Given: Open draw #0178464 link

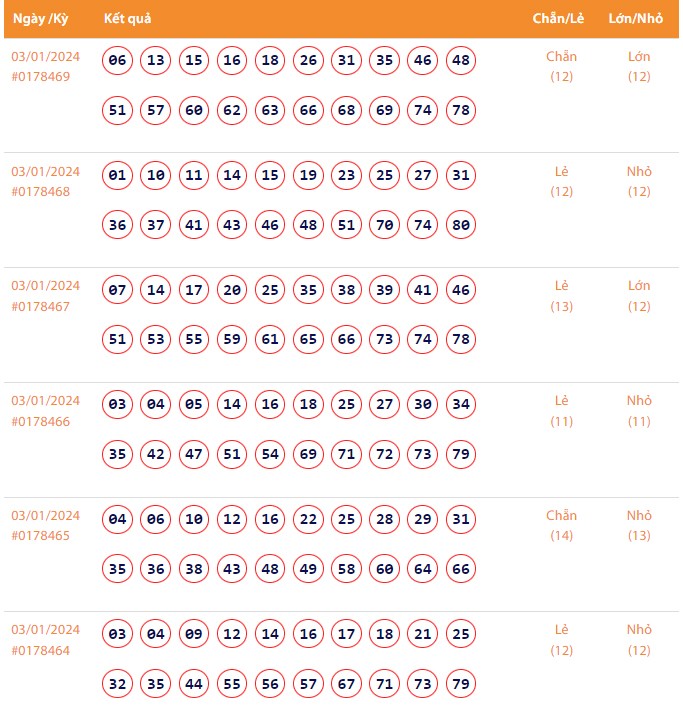Looking at the screenshot, I should pyautogui.click(x=41, y=650).
